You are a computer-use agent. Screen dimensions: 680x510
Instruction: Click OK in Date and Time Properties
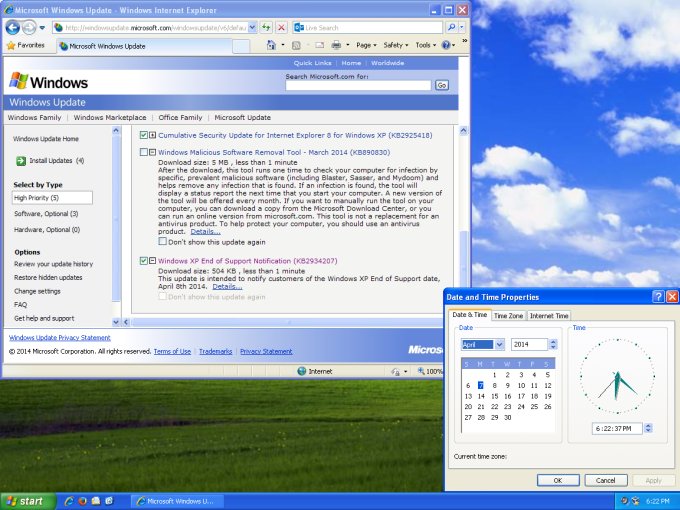[558, 481]
